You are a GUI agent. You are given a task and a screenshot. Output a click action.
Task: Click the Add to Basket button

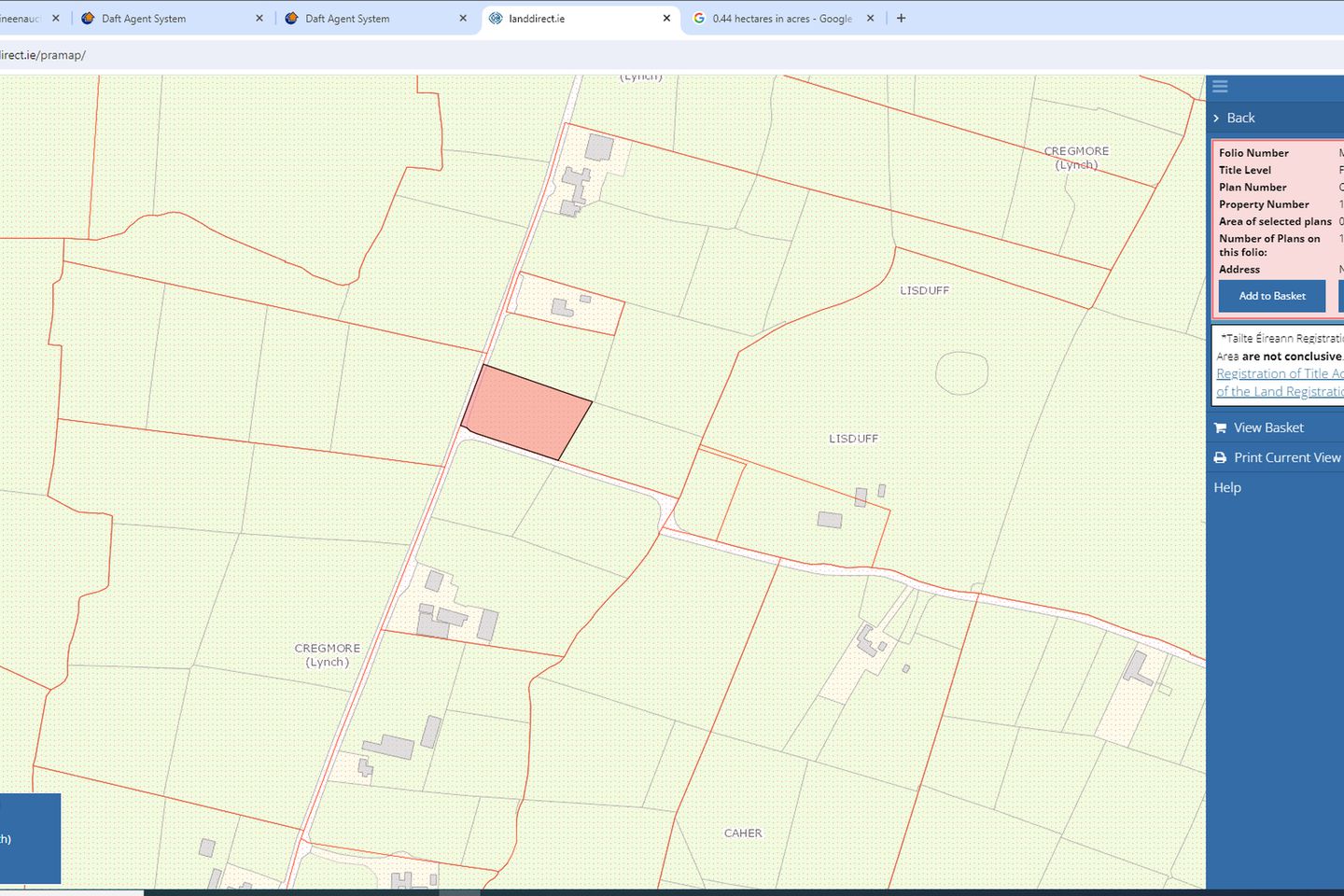point(1271,296)
